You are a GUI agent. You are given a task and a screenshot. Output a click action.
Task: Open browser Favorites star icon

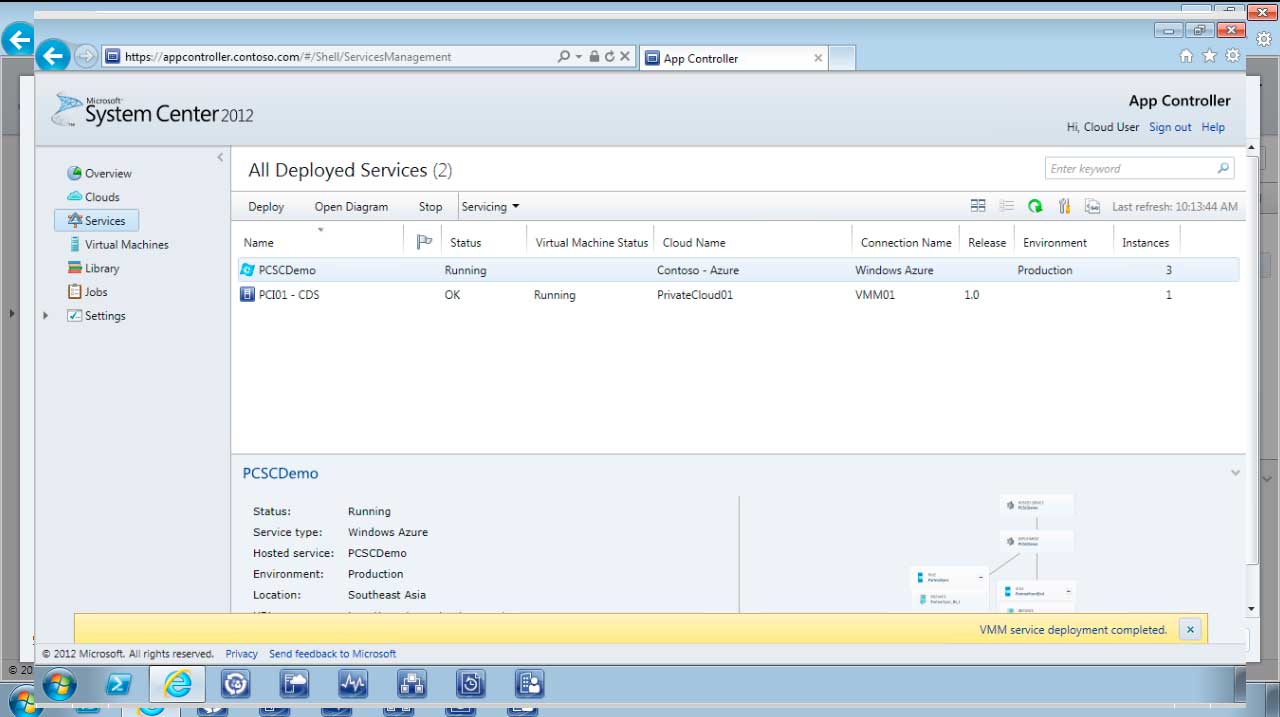pyautogui.click(x=1210, y=56)
